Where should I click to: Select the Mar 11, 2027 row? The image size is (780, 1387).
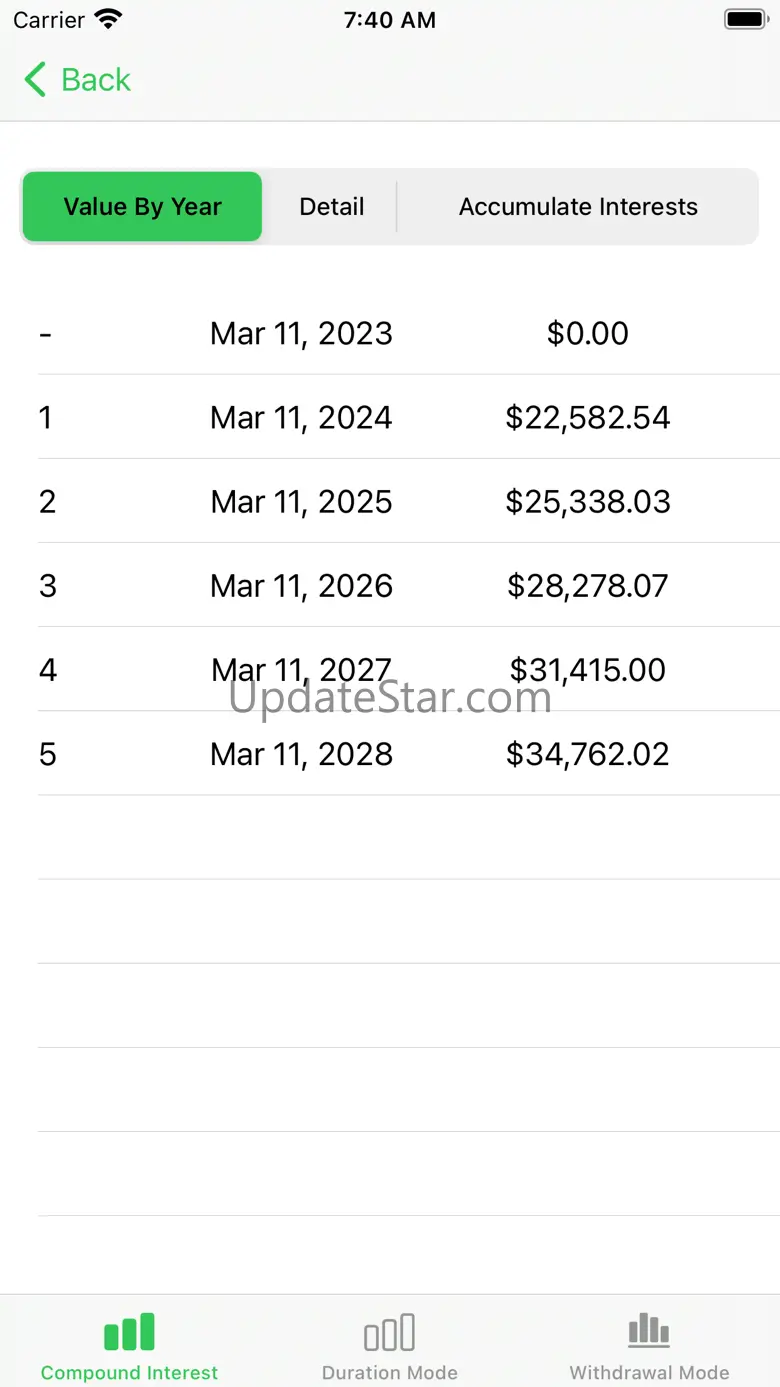[301, 669]
